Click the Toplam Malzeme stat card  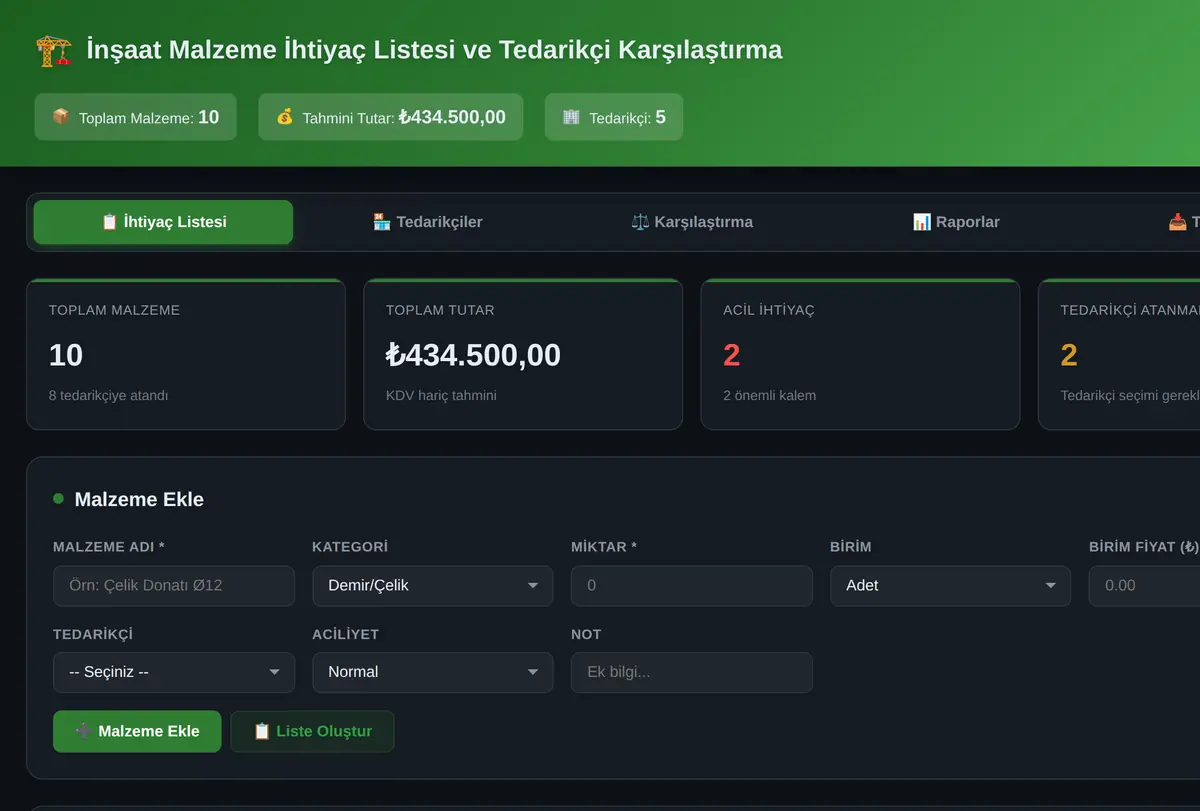click(186, 354)
